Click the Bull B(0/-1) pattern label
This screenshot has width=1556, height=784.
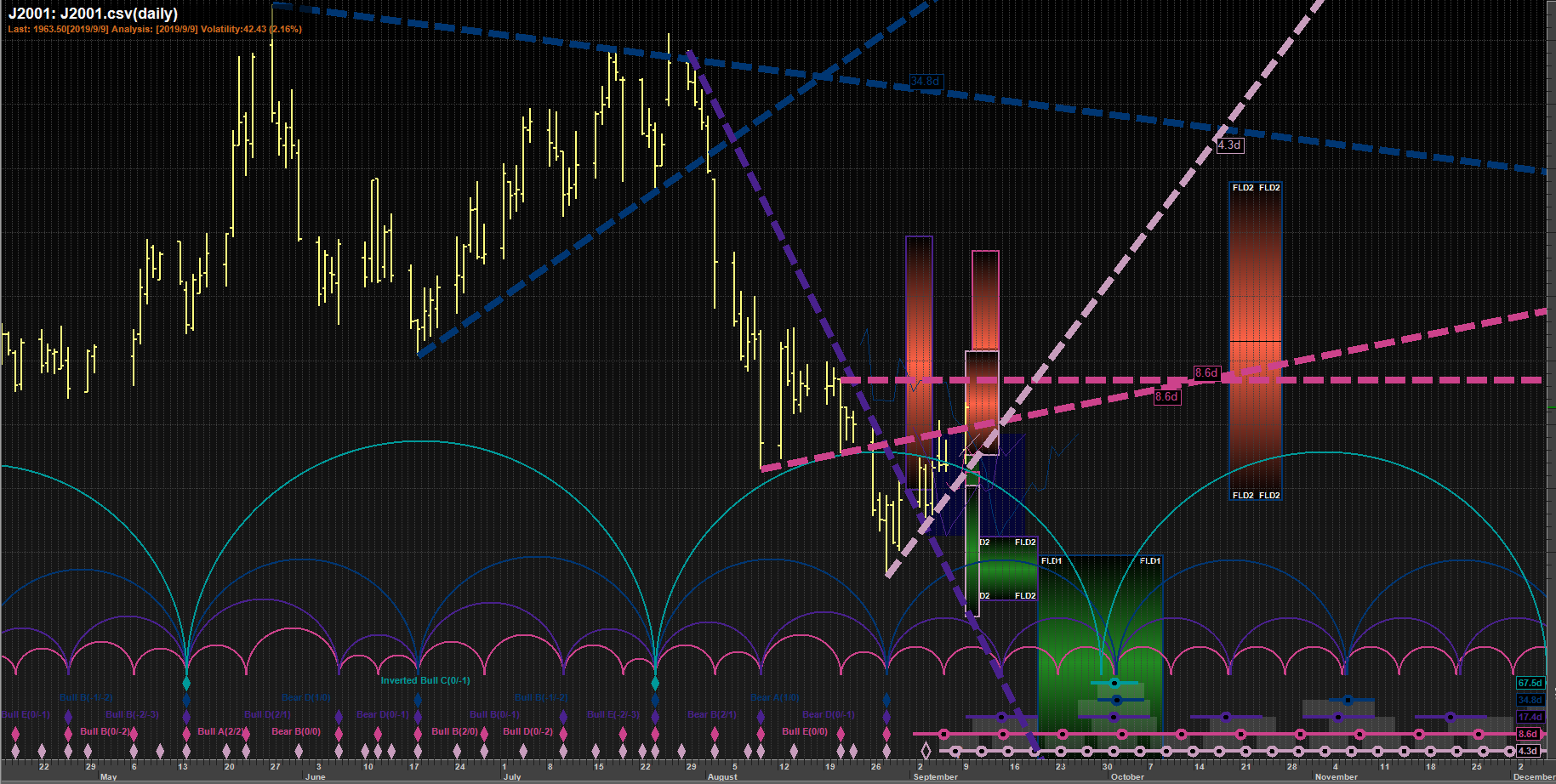point(494,714)
